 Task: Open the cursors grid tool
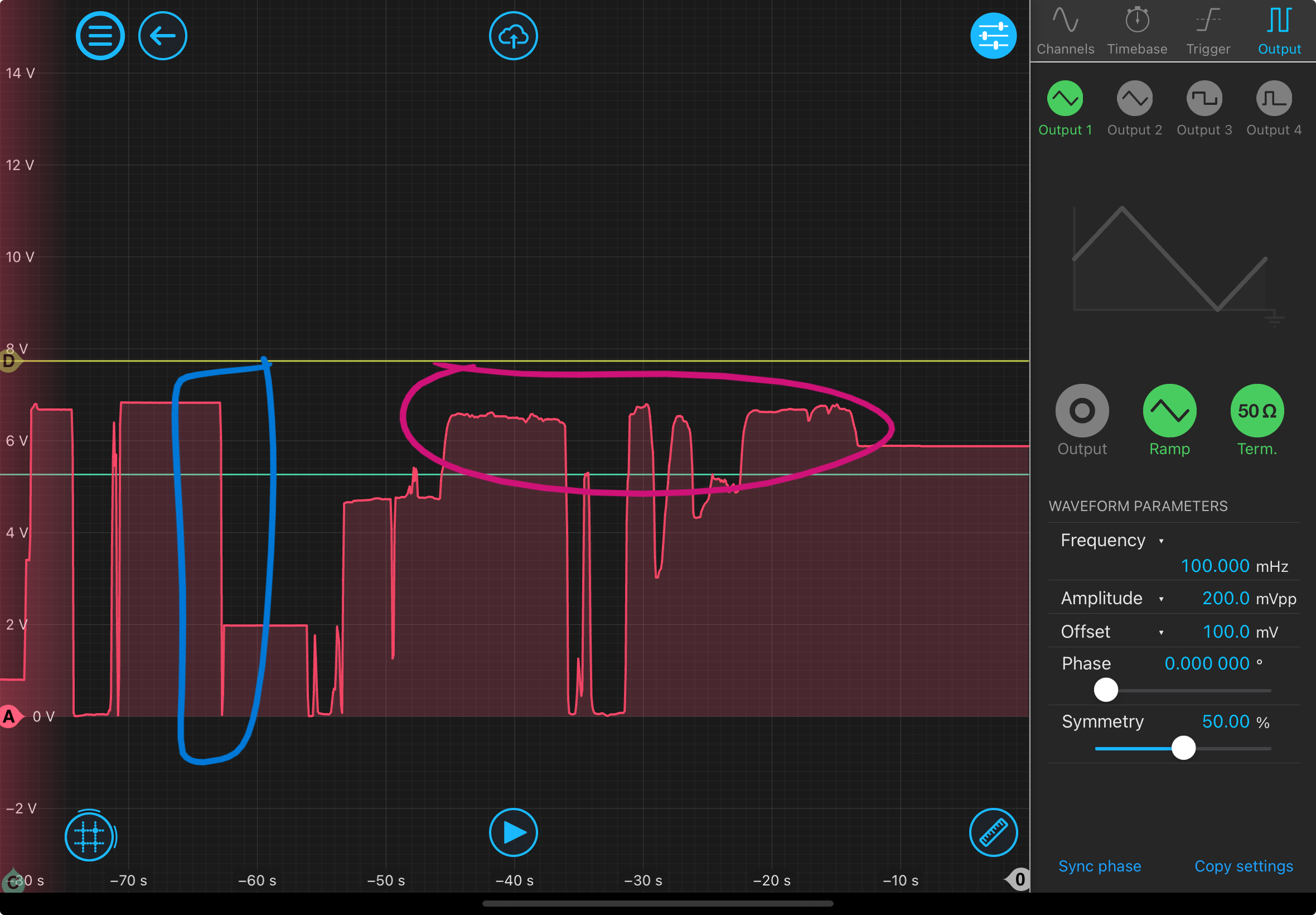pos(89,836)
